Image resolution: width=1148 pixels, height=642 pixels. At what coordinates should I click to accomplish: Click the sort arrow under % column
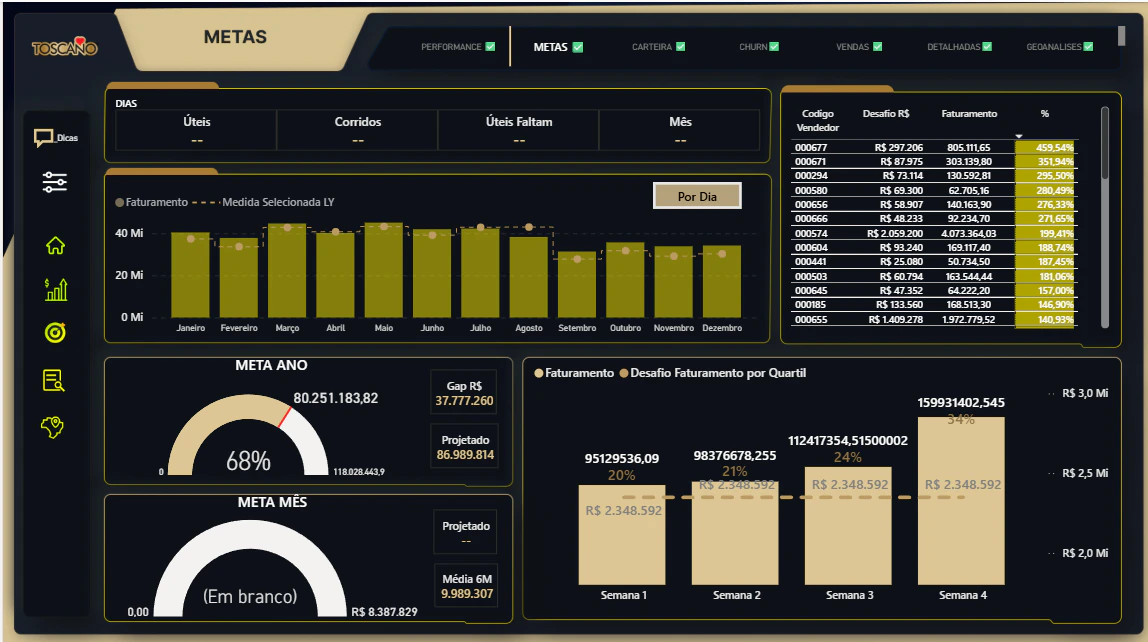coord(1018,136)
